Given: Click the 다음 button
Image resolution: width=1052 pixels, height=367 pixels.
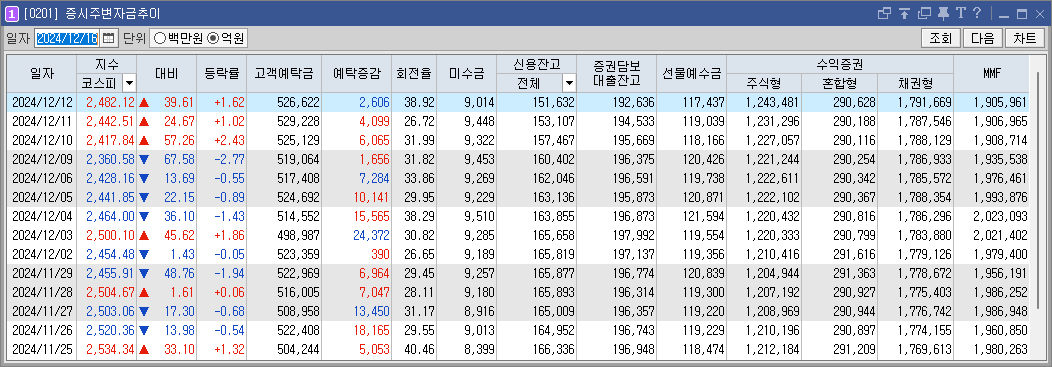Looking at the screenshot, I should pyautogui.click(x=983, y=38).
